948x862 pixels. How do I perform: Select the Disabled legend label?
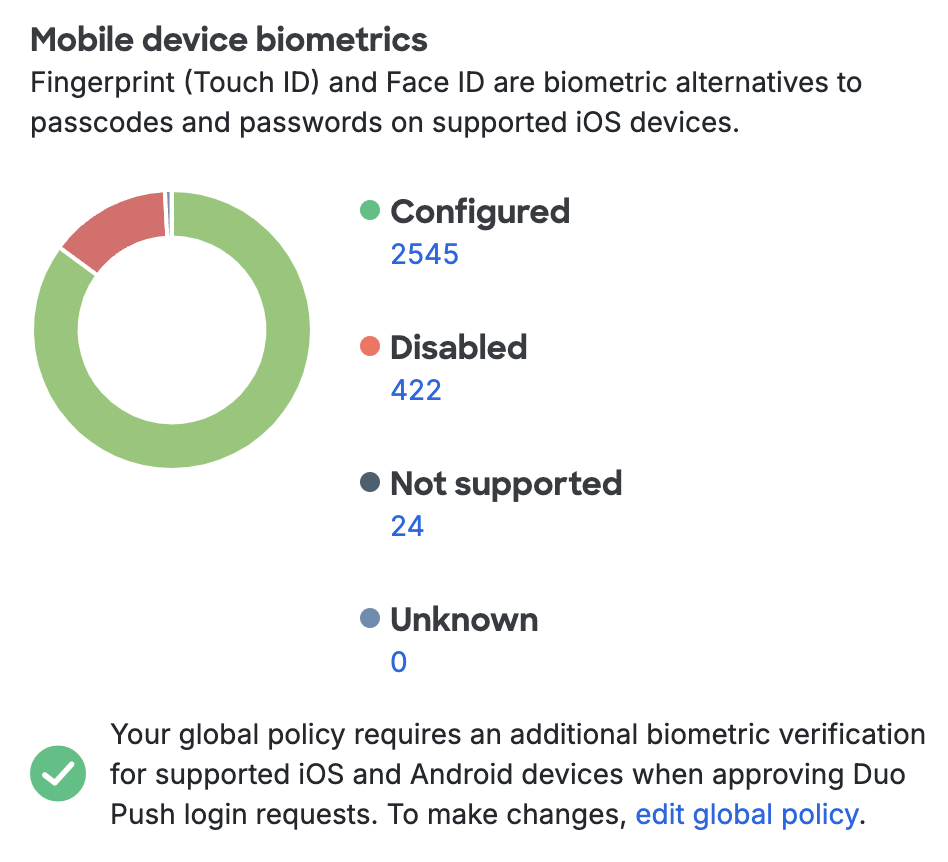coord(458,347)
